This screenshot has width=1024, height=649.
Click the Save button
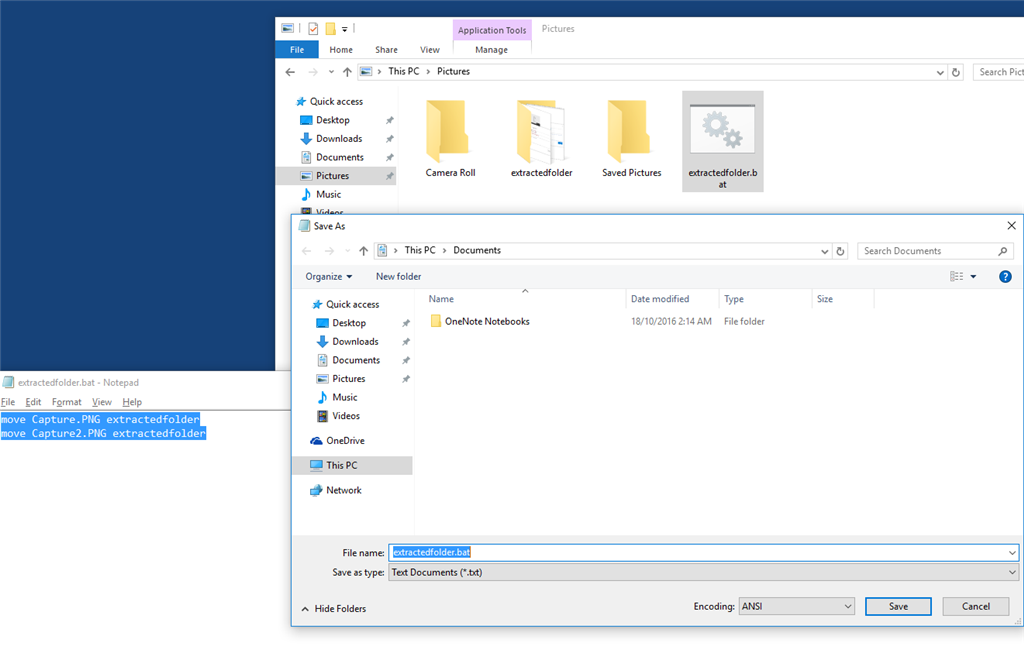(x=899, y=607)
